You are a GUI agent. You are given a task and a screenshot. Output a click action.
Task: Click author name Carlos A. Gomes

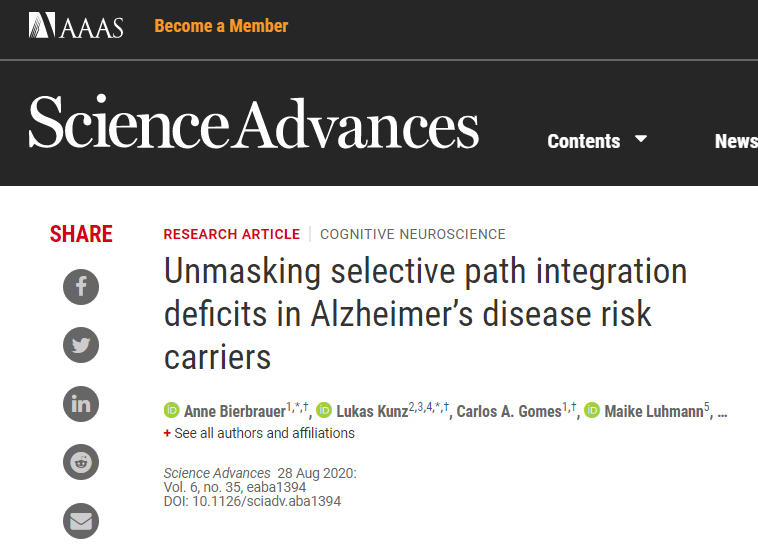click(x=509, y=412)
